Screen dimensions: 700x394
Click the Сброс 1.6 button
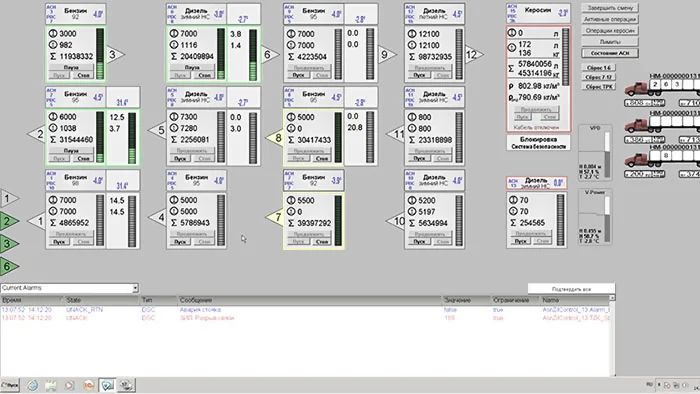tap(599, 68)
